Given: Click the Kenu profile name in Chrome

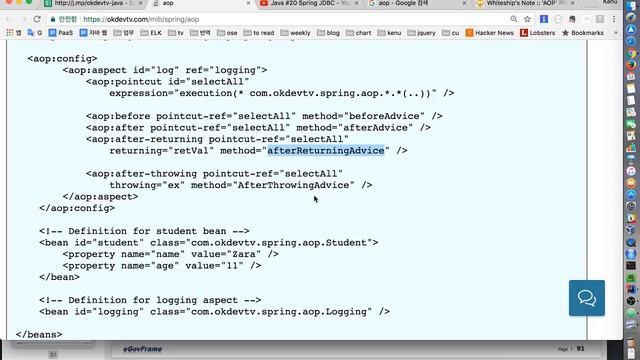Looking at the screenshot, I should pos(610,2).
